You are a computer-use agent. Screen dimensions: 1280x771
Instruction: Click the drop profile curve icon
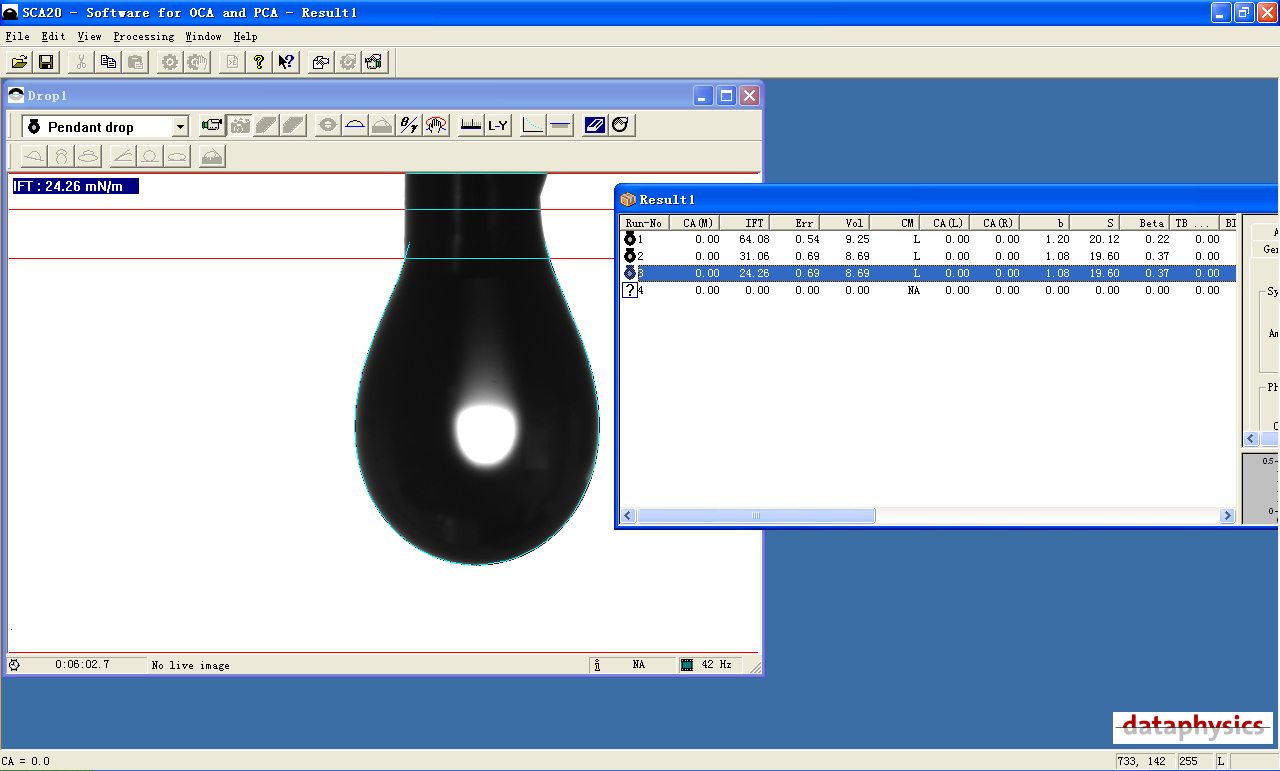tap(354, 126)
